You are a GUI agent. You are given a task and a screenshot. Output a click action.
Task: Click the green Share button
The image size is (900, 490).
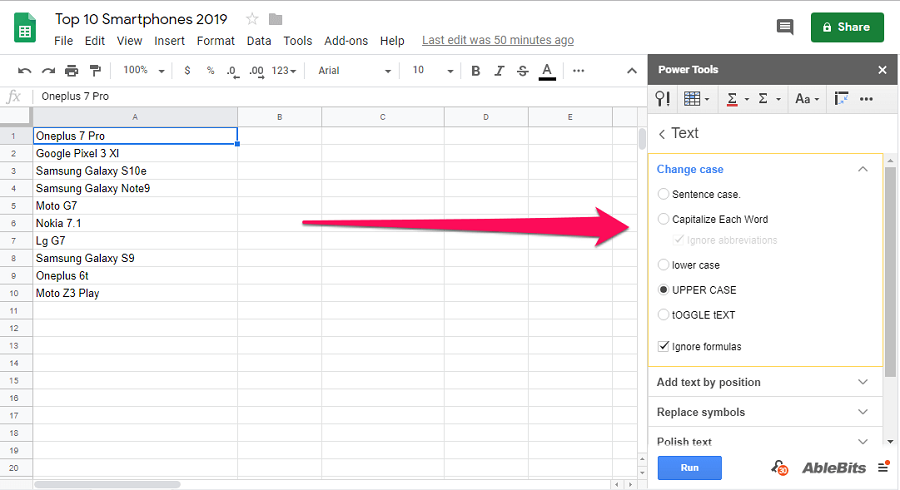(847, 27)
